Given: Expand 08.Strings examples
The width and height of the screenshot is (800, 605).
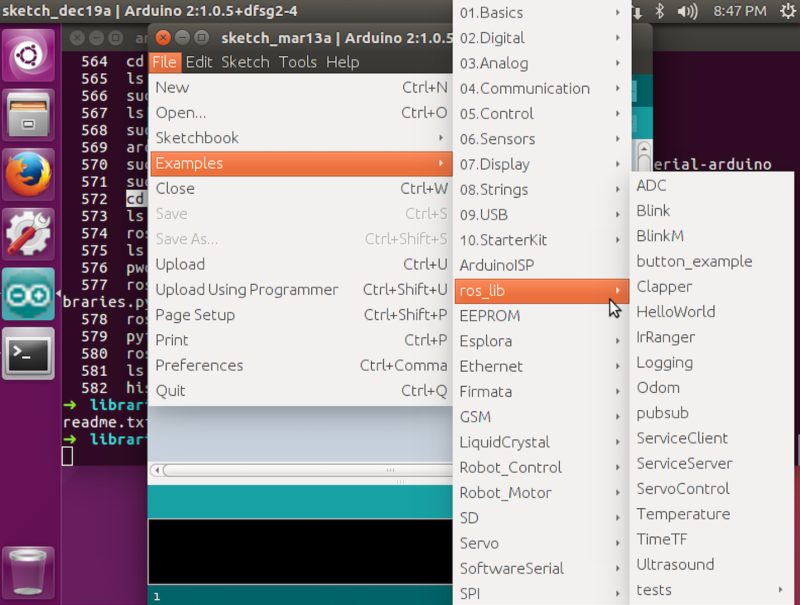Looking at the screenshot, I should [541, 190].
